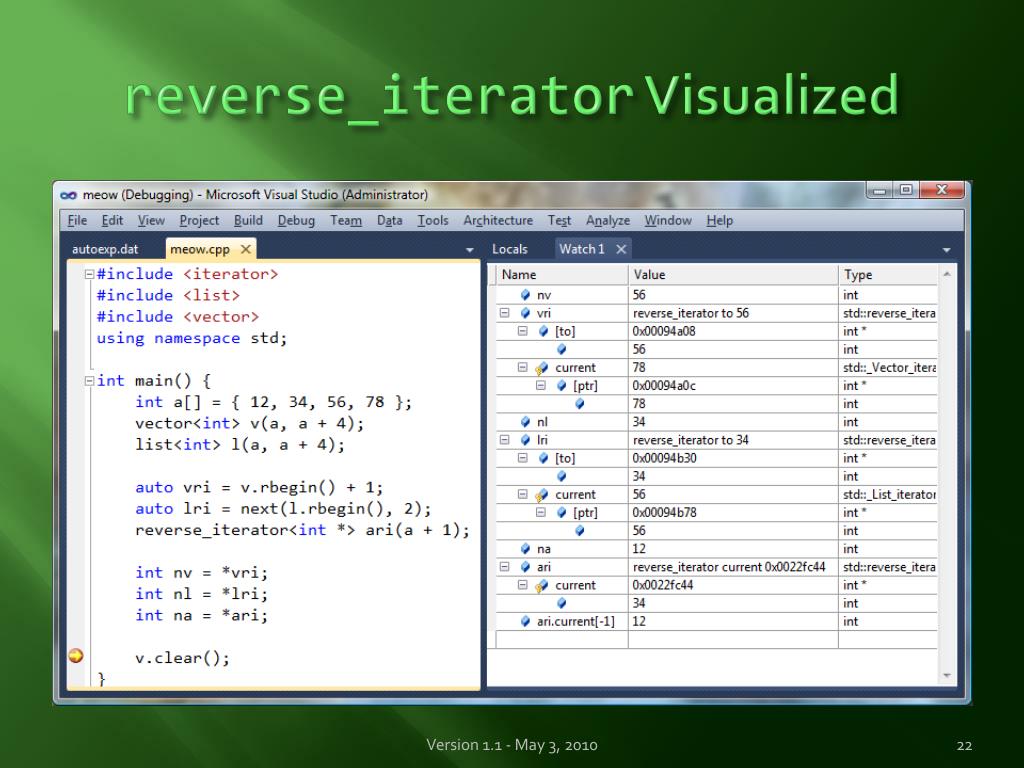Image resolution: width=1024 pixels, height=768 pixels.
Task: Open the File menu
Action: [77, 221]
